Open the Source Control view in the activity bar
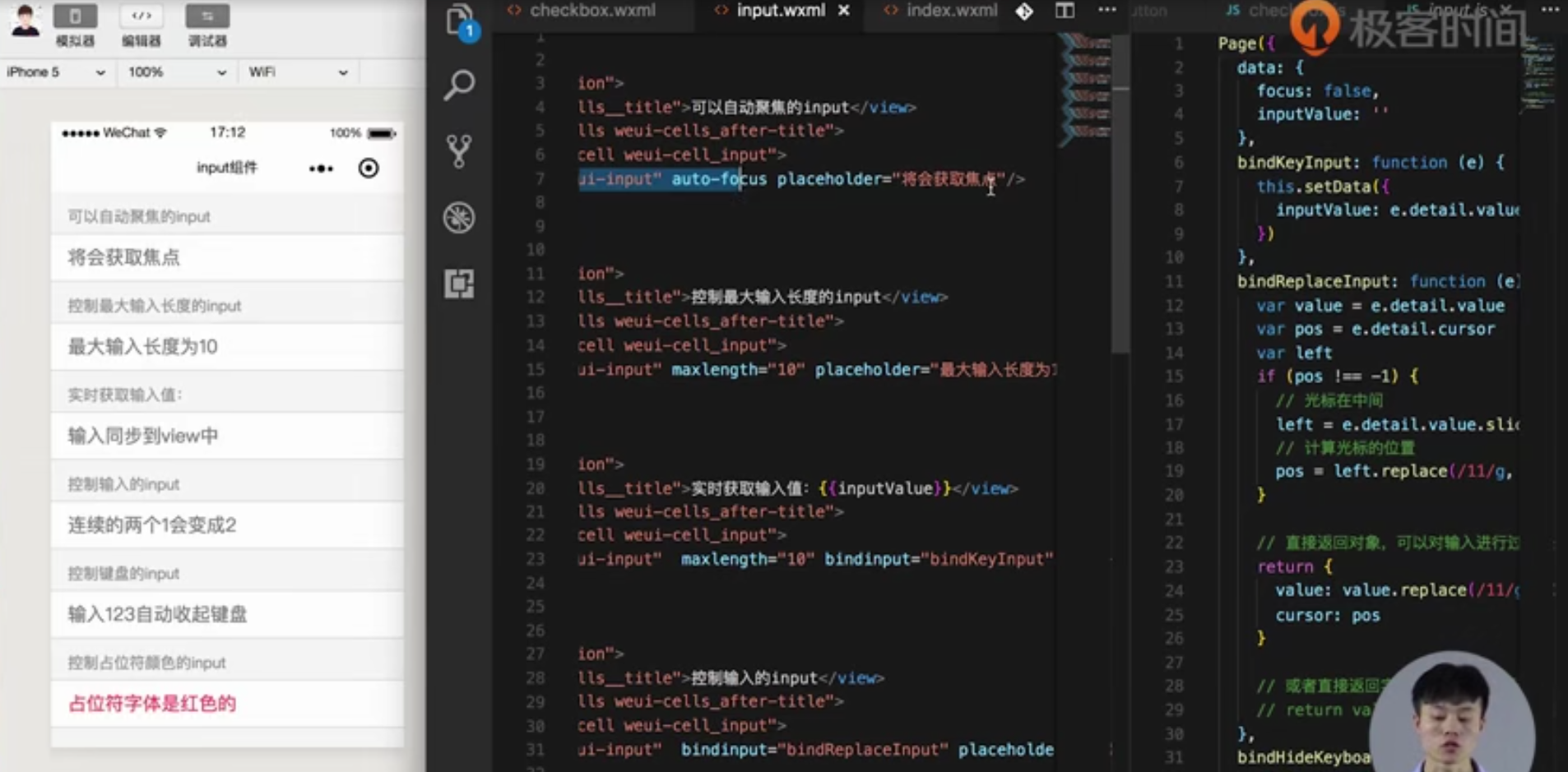 pyautogui.click(x=459, y=151)
